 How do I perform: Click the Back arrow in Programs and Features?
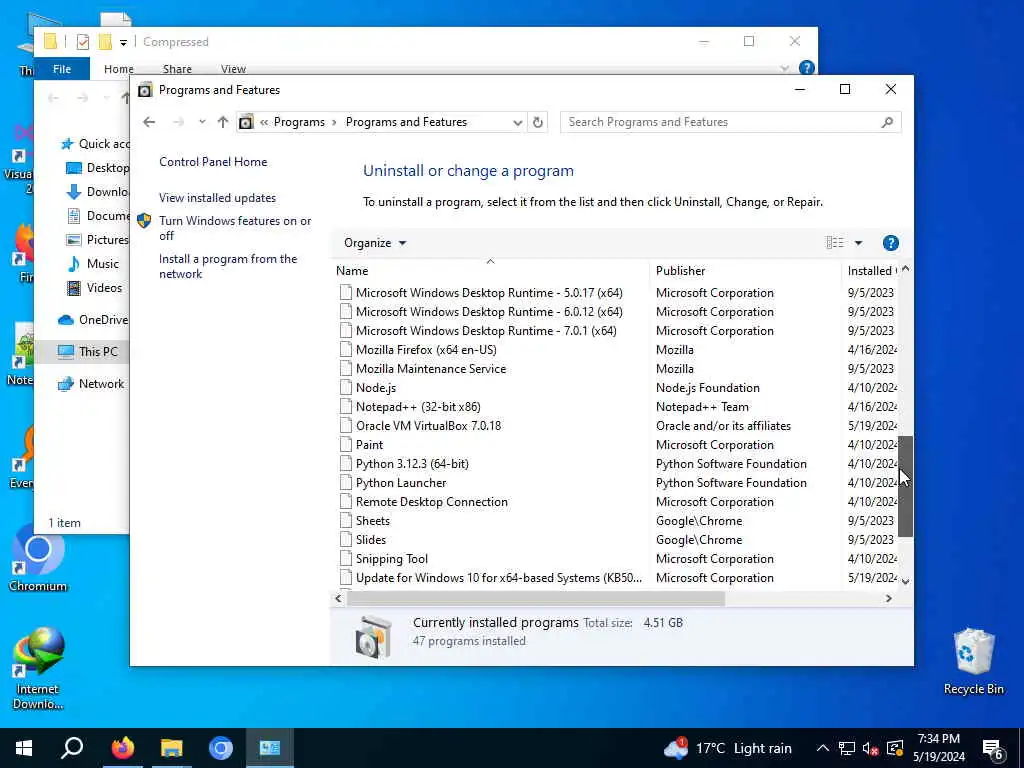149,122
